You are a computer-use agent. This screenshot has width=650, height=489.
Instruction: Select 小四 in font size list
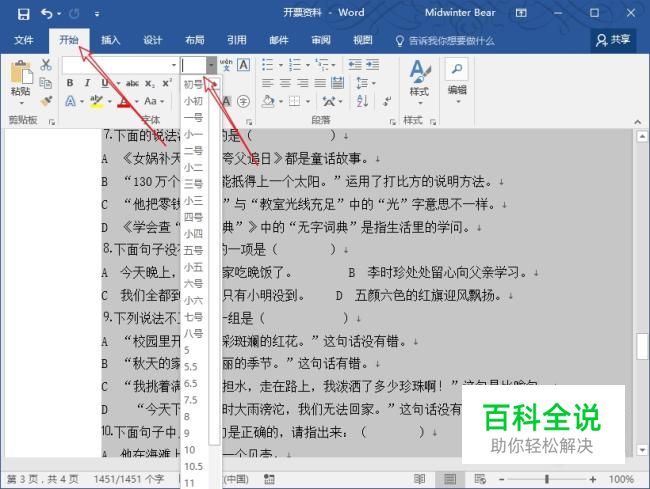(194, 234)
